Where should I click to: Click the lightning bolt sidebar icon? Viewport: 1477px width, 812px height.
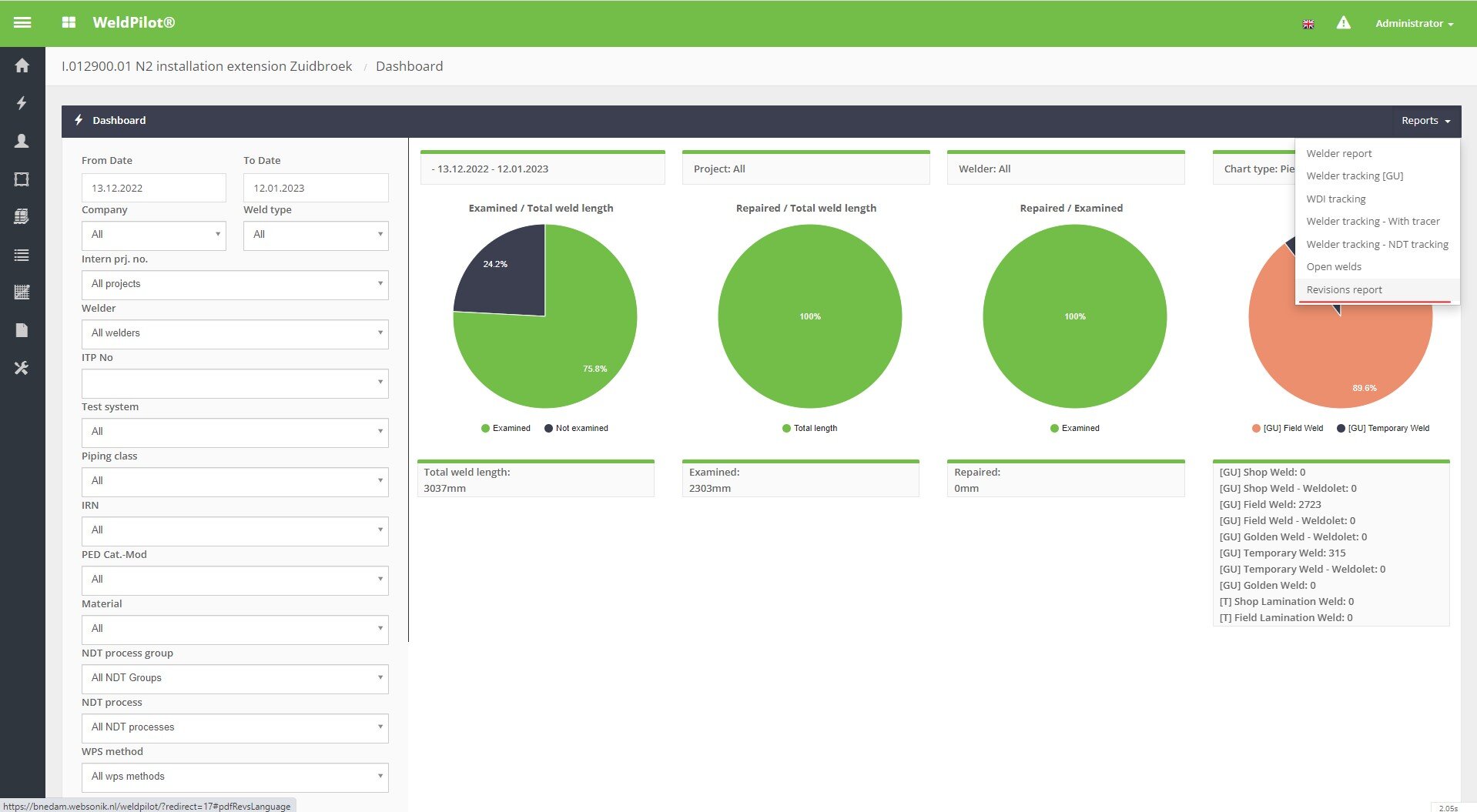coord(22,103)
